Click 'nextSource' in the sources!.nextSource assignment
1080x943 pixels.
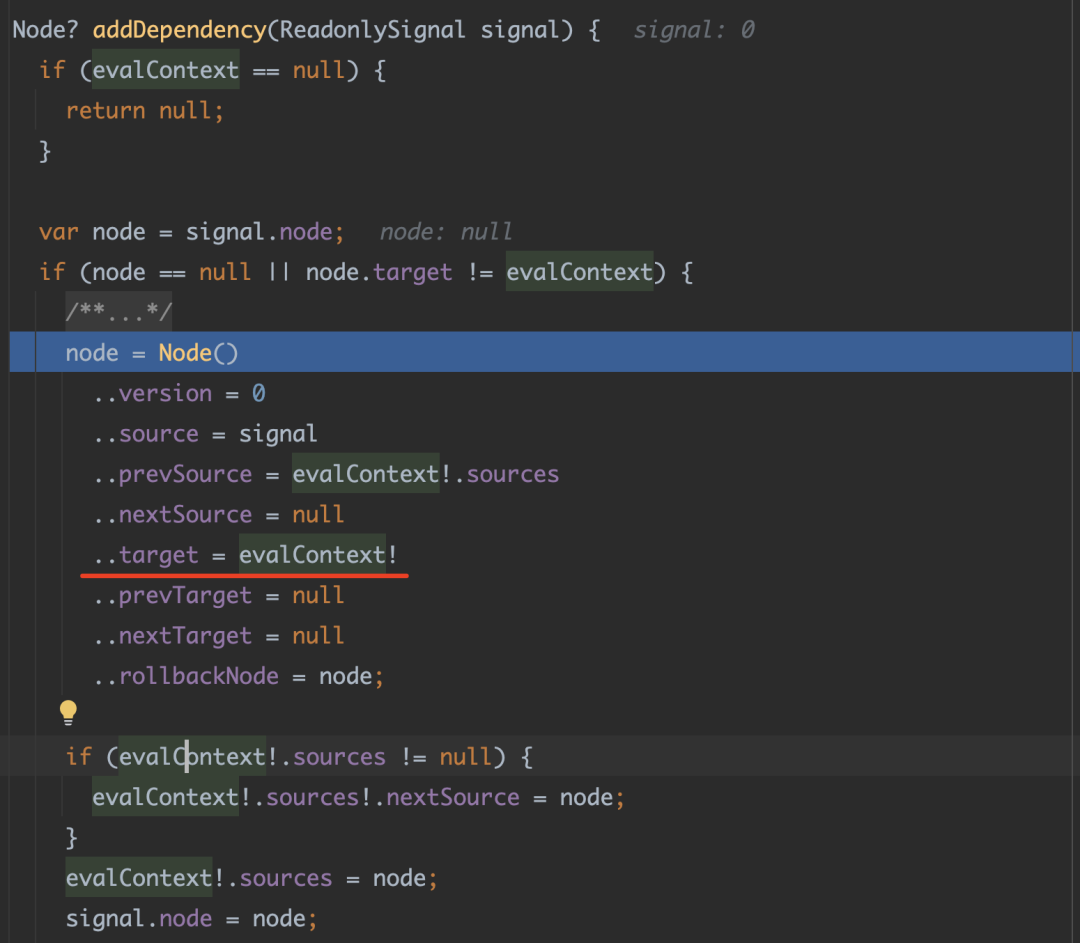[453, 797]
